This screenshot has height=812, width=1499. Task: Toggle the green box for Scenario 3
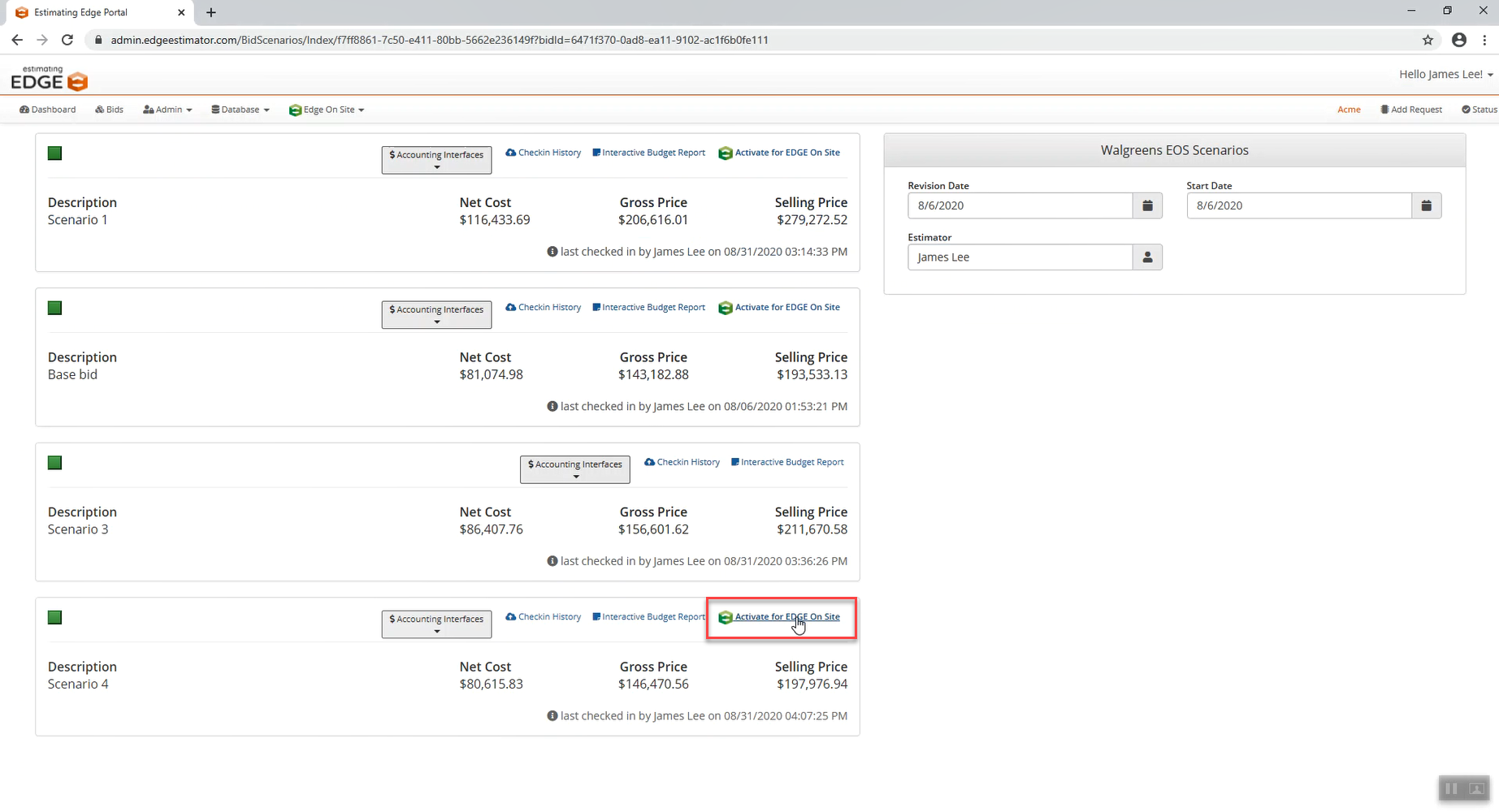click(55, 463)
